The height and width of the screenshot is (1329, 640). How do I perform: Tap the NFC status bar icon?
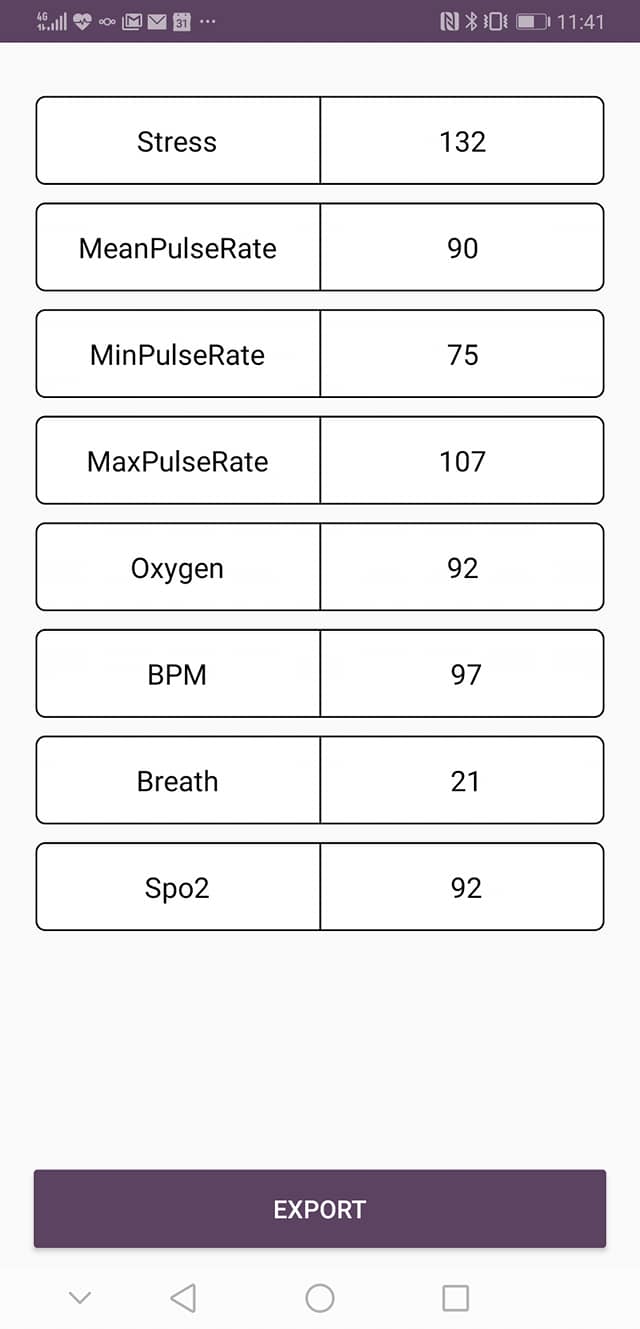coord(450,21)
